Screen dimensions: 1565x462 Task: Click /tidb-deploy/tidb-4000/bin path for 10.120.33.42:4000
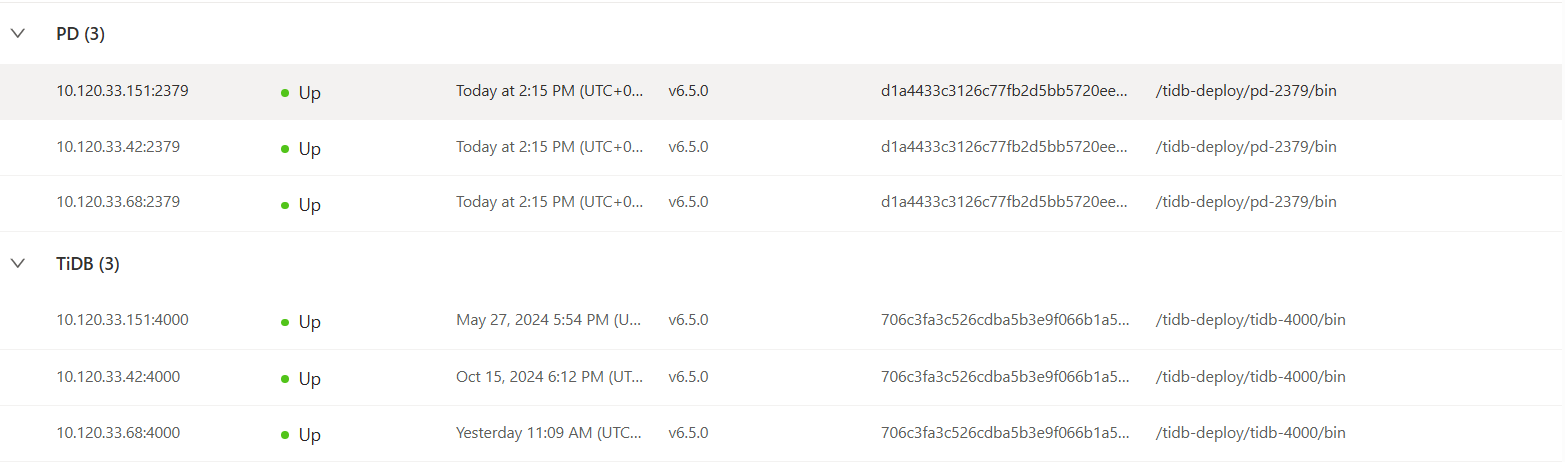tap(1250, 377)
